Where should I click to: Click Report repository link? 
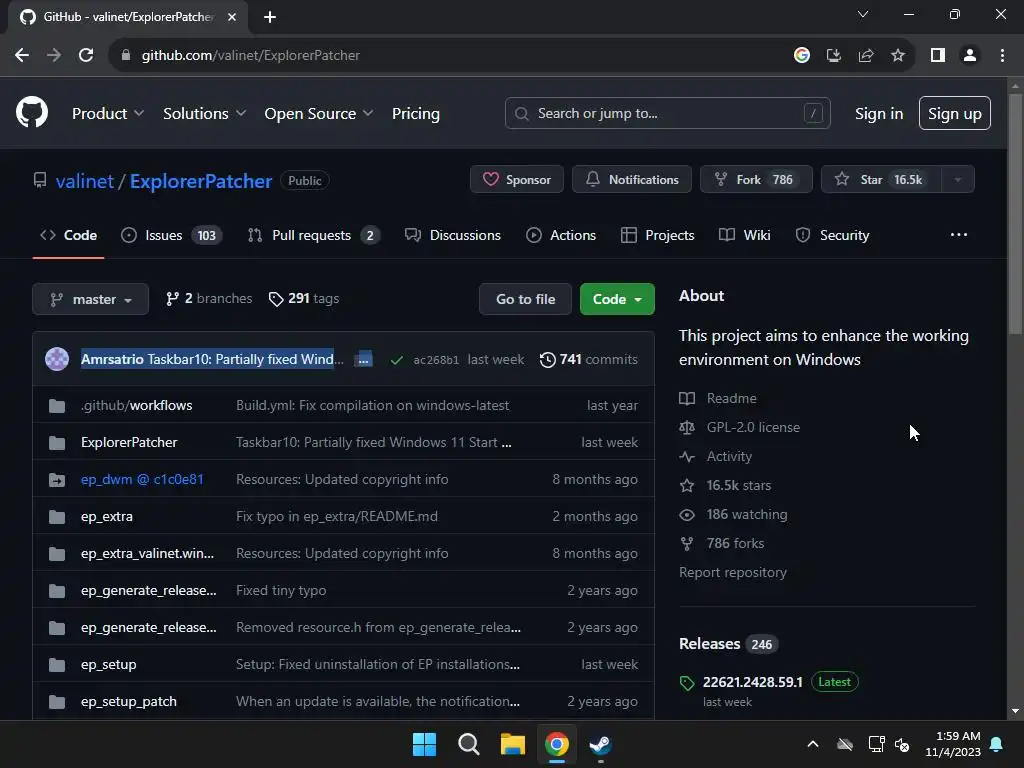pyautogui.click(x=733, y=572)
